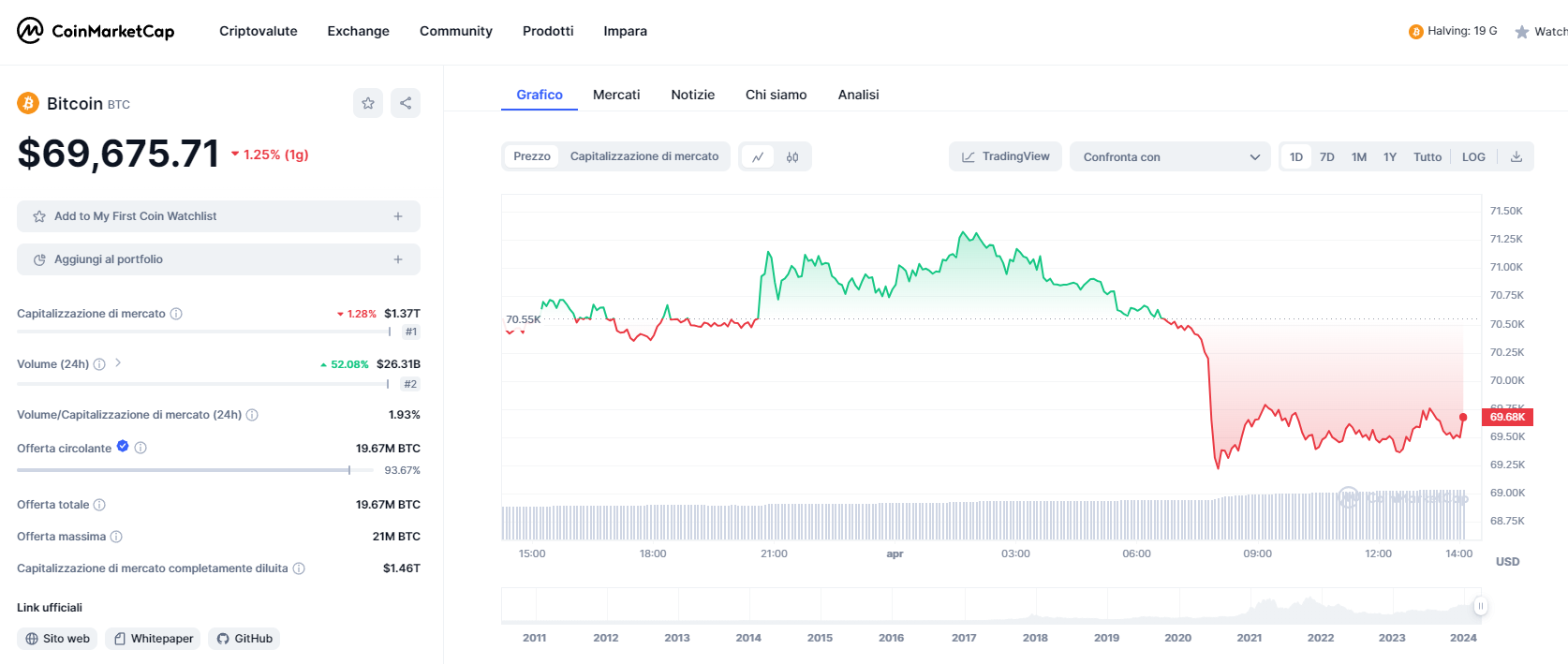Screen dimensions: 1568x664
Task: Switch to candlestick chart icon
Action: (792, 157)
